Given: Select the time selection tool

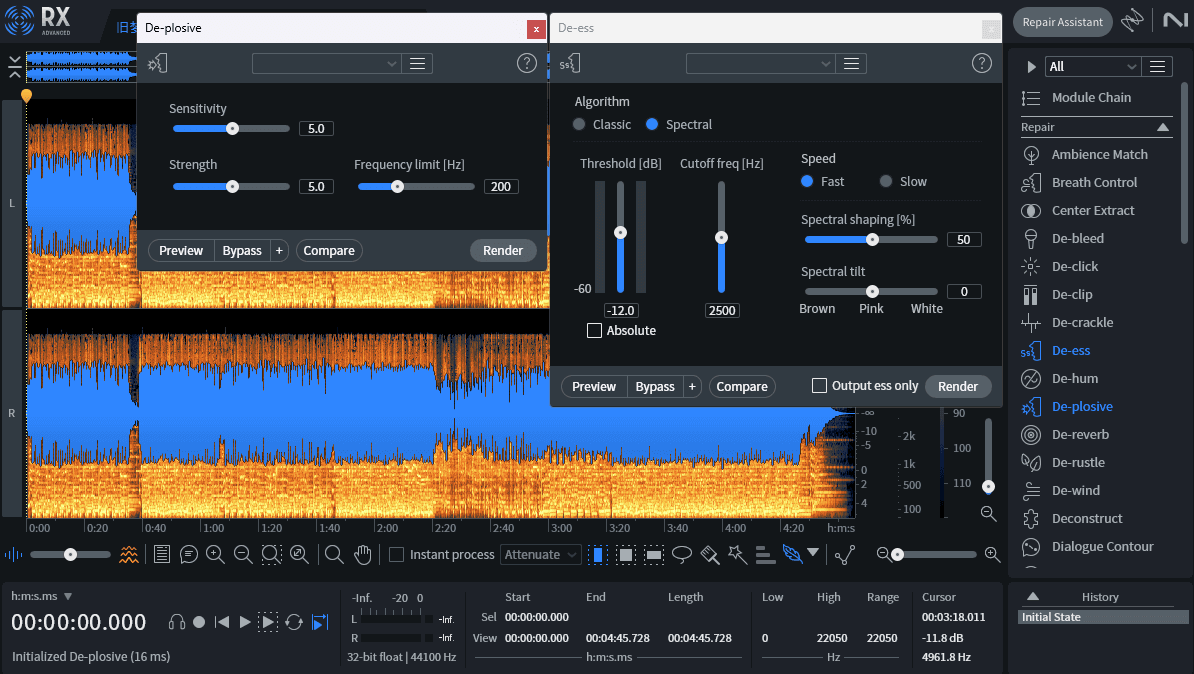Looking at the screenshot, I should (599, 554).
